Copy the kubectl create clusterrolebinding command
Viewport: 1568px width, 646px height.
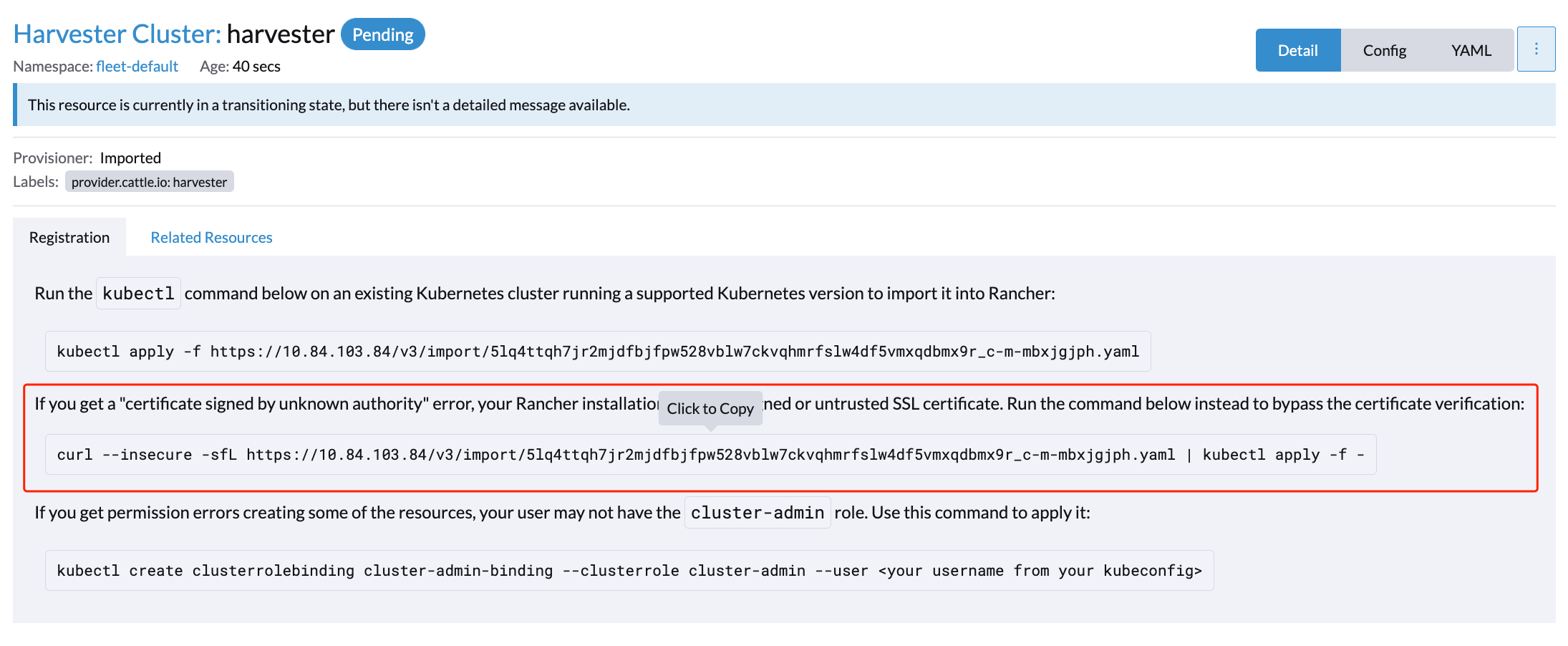(629, 570)
